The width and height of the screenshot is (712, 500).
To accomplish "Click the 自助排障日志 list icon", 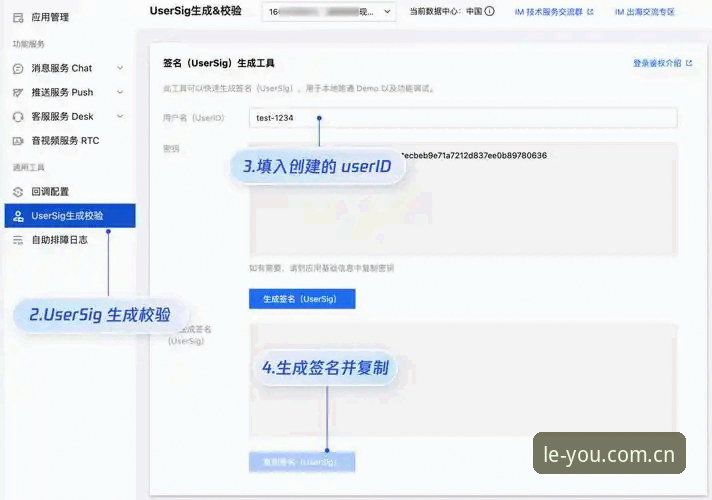I will [18, 240].
